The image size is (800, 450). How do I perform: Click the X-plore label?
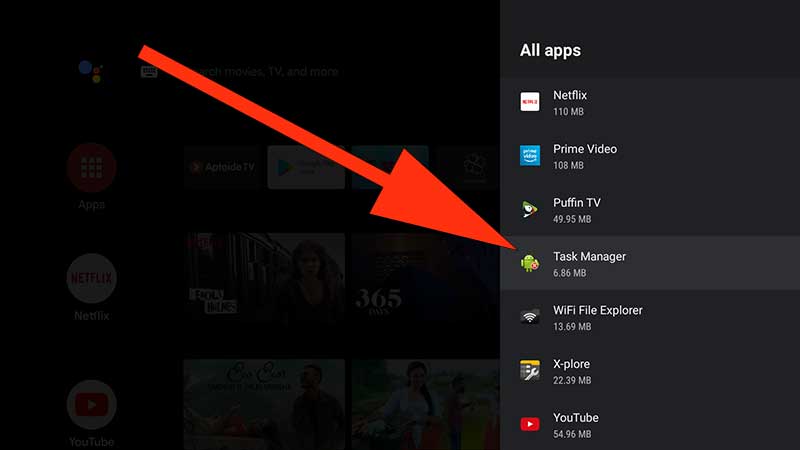[571, 364]
